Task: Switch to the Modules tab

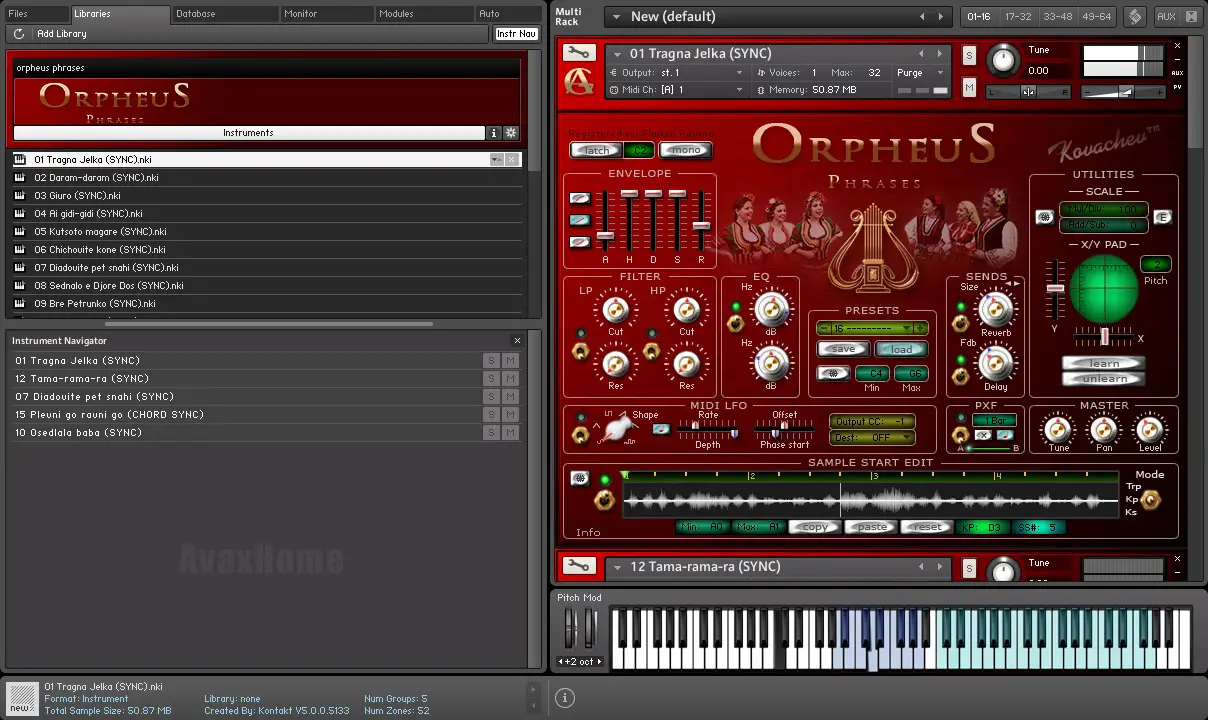Action: 424,14
